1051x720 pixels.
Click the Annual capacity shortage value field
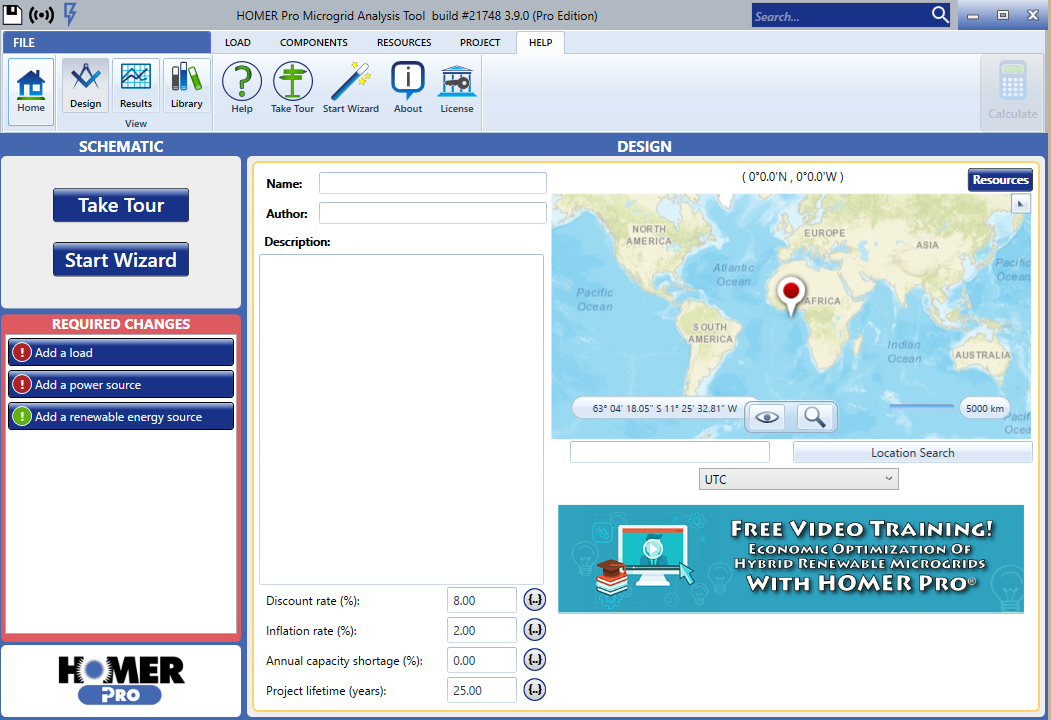[x=481, y=660]
